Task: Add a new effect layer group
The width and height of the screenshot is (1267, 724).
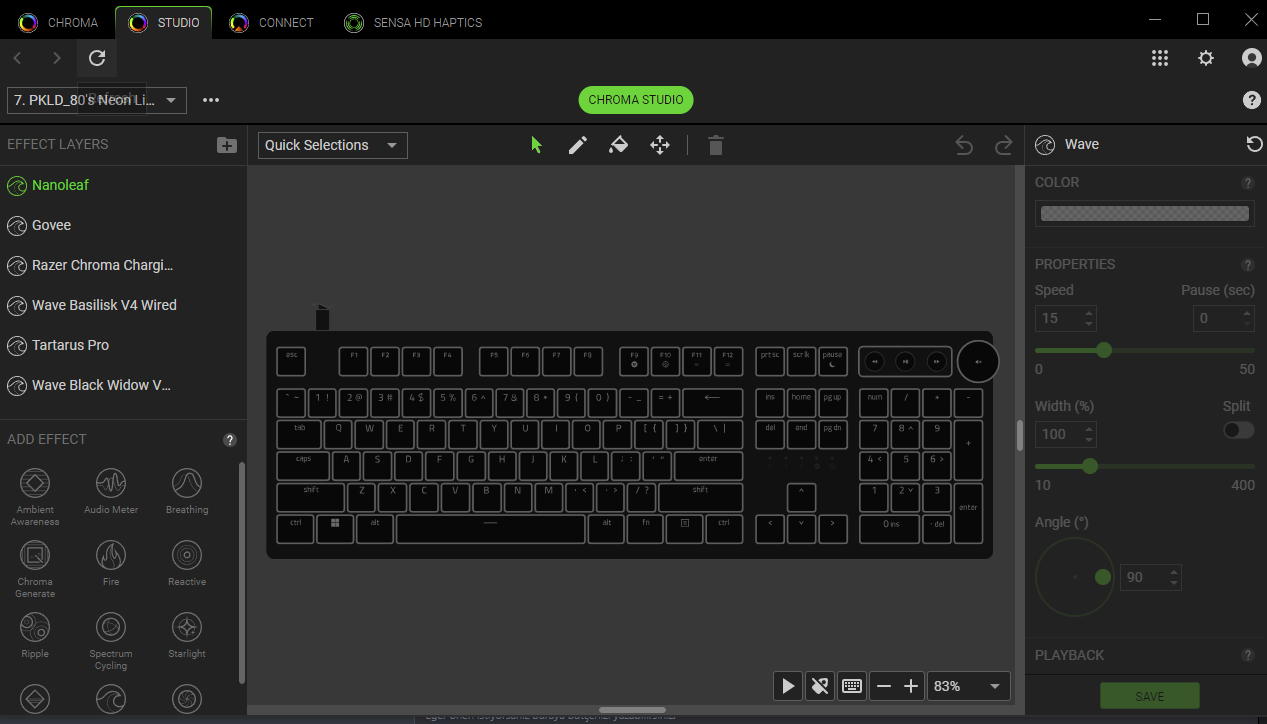Action: pos(227,145)
